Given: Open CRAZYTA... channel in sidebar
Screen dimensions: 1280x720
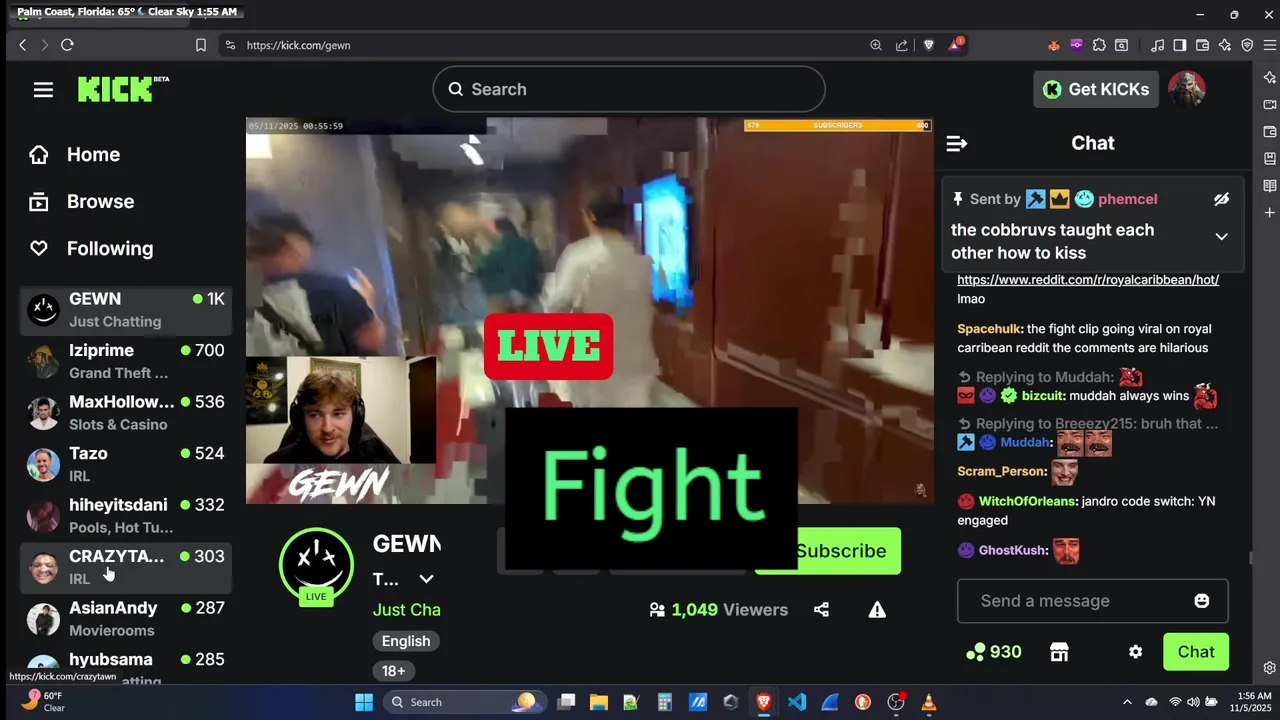Looking at the screenshot, I should [x=126, y=567].
